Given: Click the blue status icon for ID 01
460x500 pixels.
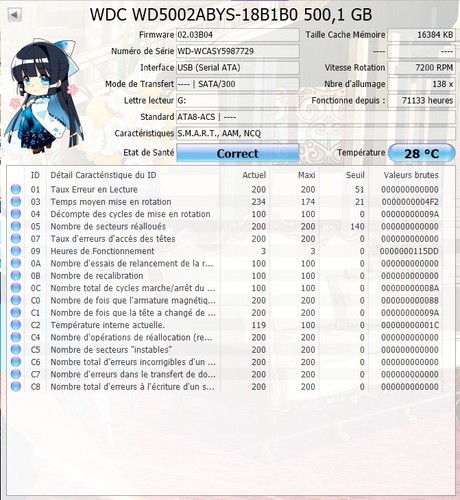Looking at the screenshot, I should 16,189.
